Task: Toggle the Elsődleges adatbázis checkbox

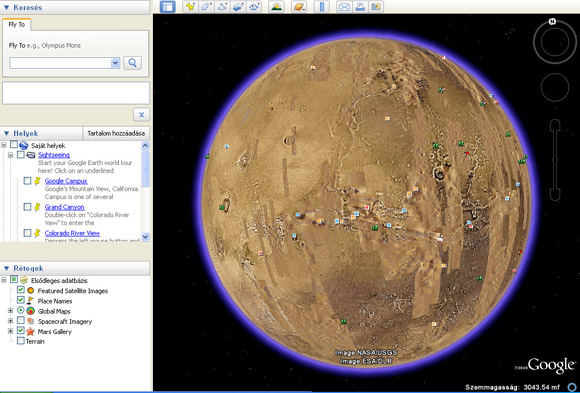Action: coord(14,279)
